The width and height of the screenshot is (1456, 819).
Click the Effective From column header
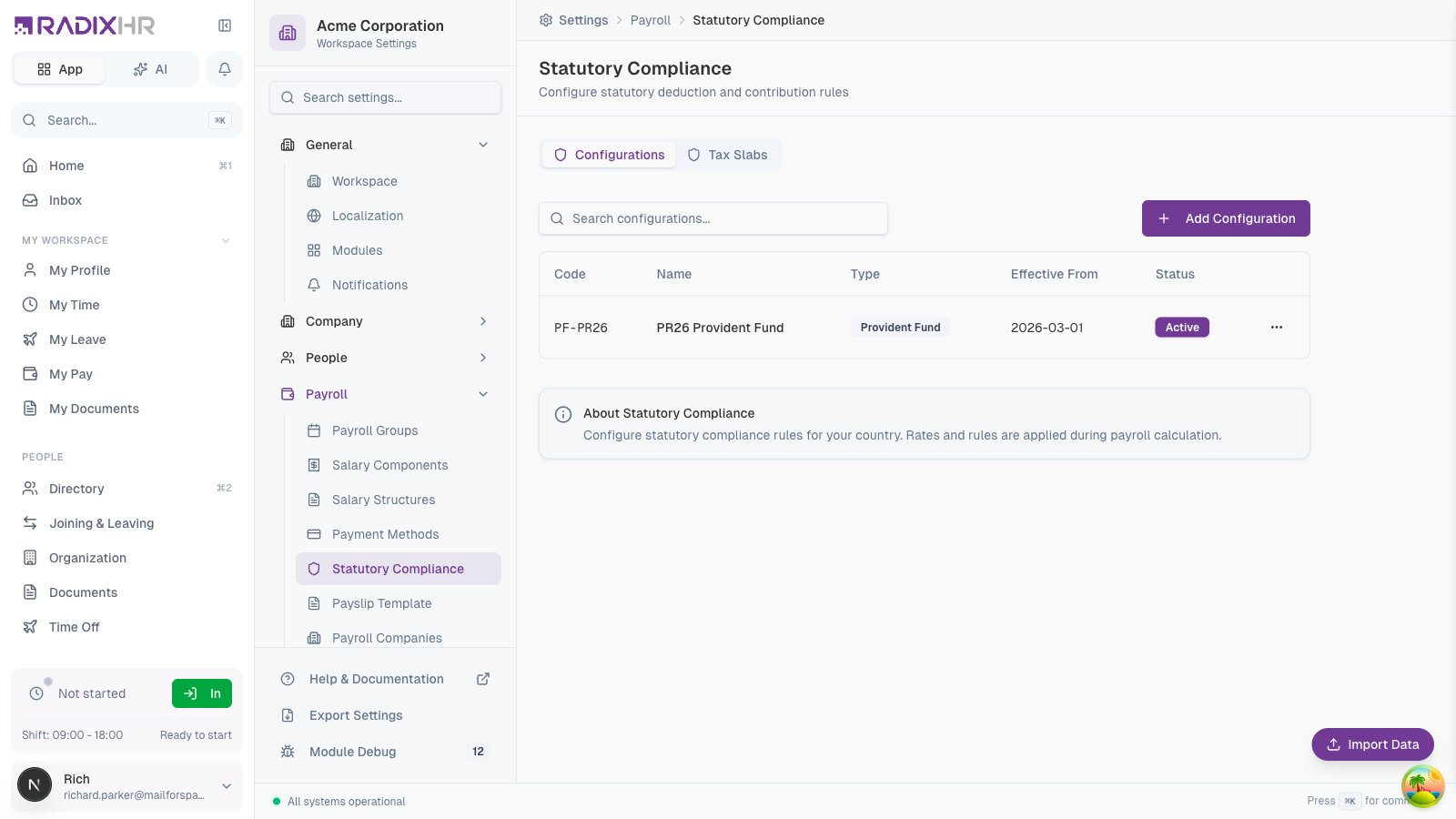click(1054, 274)
